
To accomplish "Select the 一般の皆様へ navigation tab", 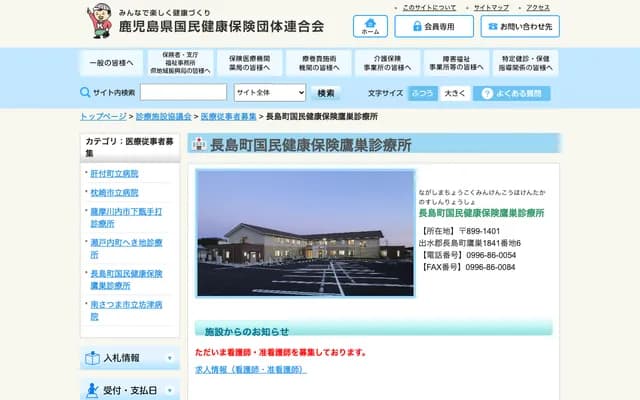I will click(111, 62).
